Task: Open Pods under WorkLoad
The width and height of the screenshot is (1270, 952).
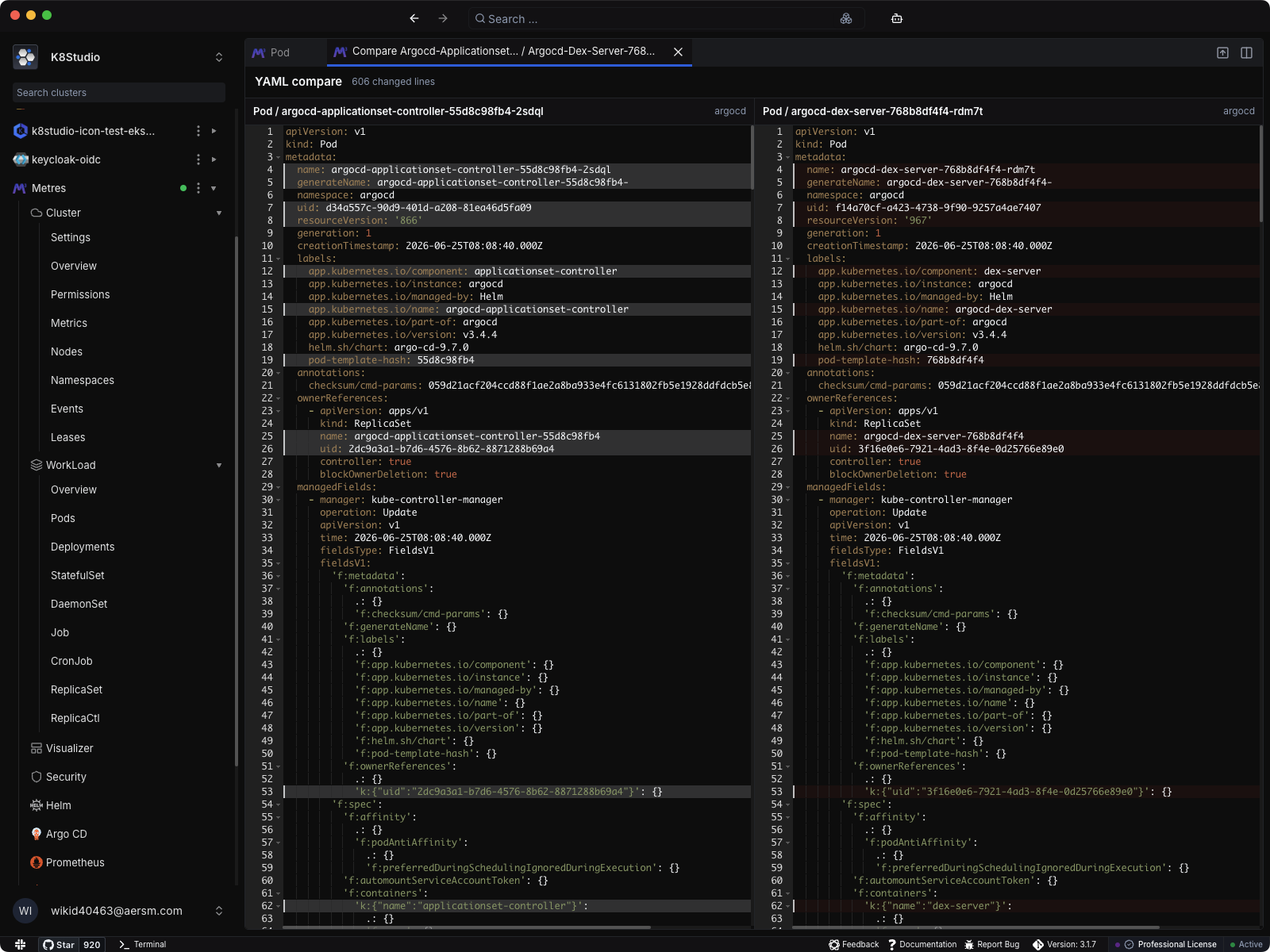Action: 63,518
